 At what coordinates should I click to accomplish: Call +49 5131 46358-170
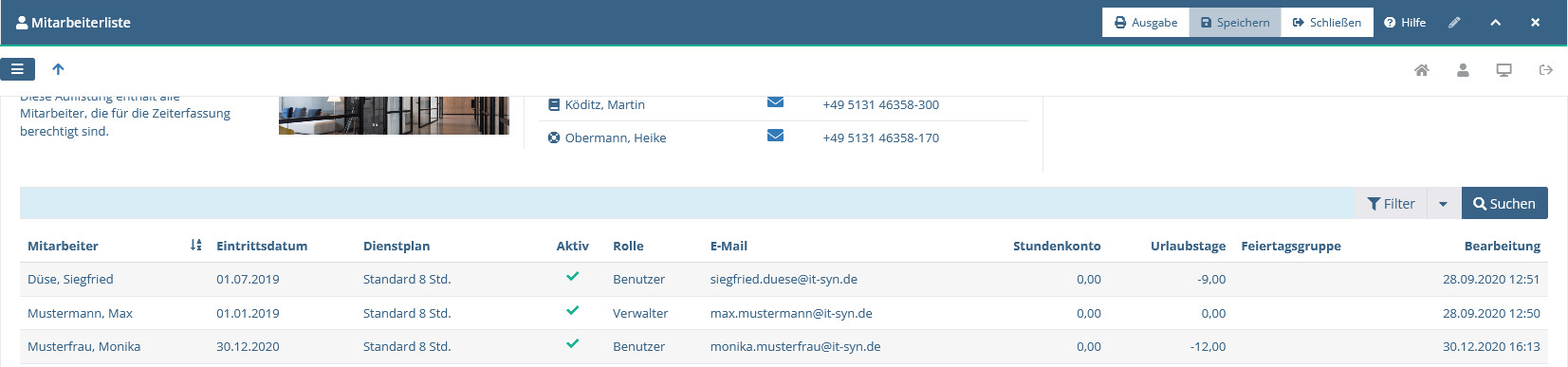pos(880,138)
